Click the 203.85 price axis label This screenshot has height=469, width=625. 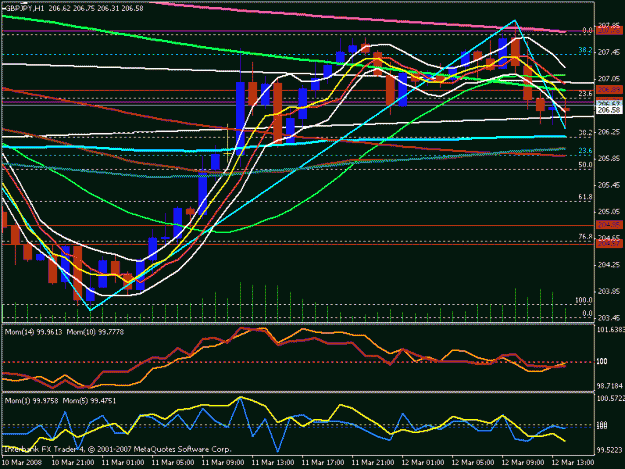(609, 292)
